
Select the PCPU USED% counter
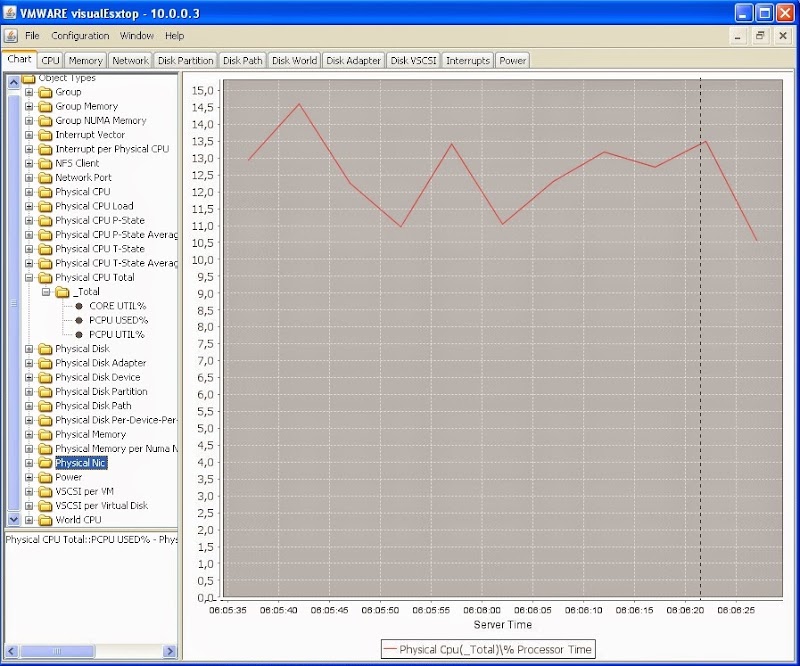coord(118,320)
